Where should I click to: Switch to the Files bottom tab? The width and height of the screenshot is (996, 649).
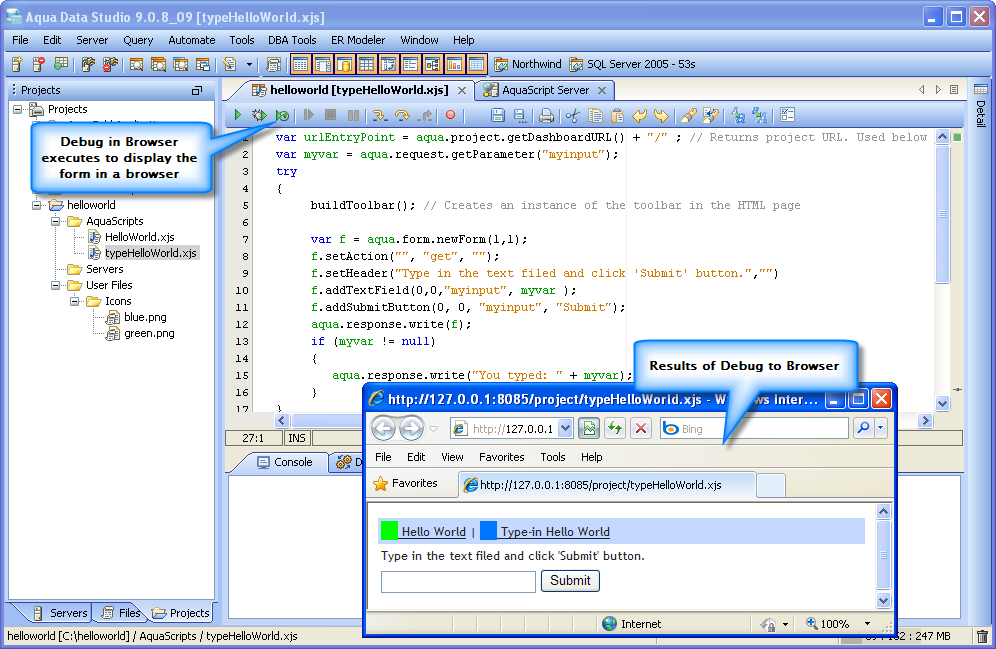[121, 613]
